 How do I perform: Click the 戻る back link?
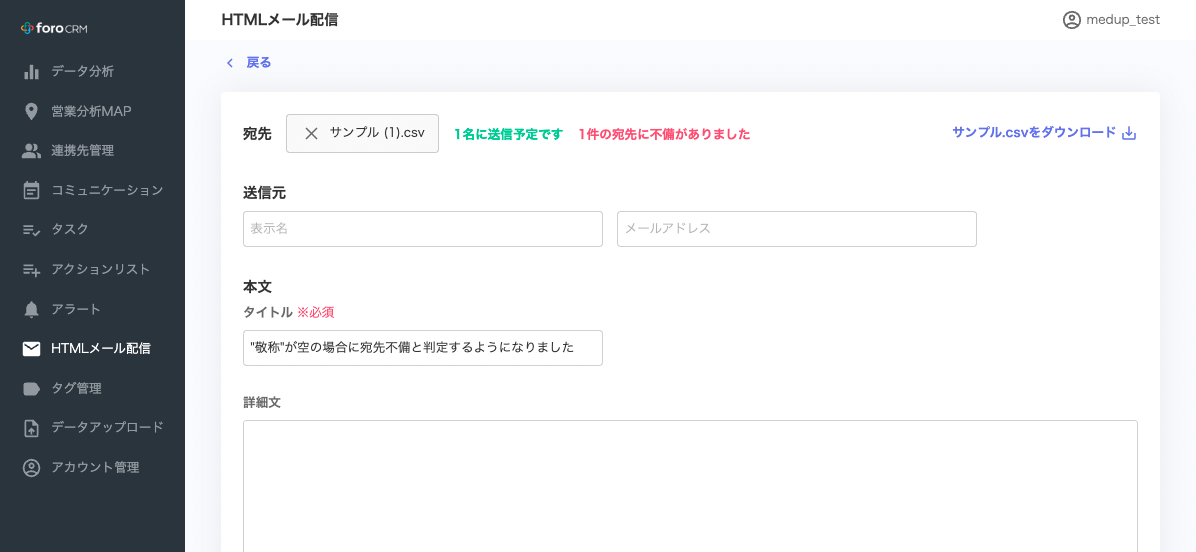click(x=259, y=63)
